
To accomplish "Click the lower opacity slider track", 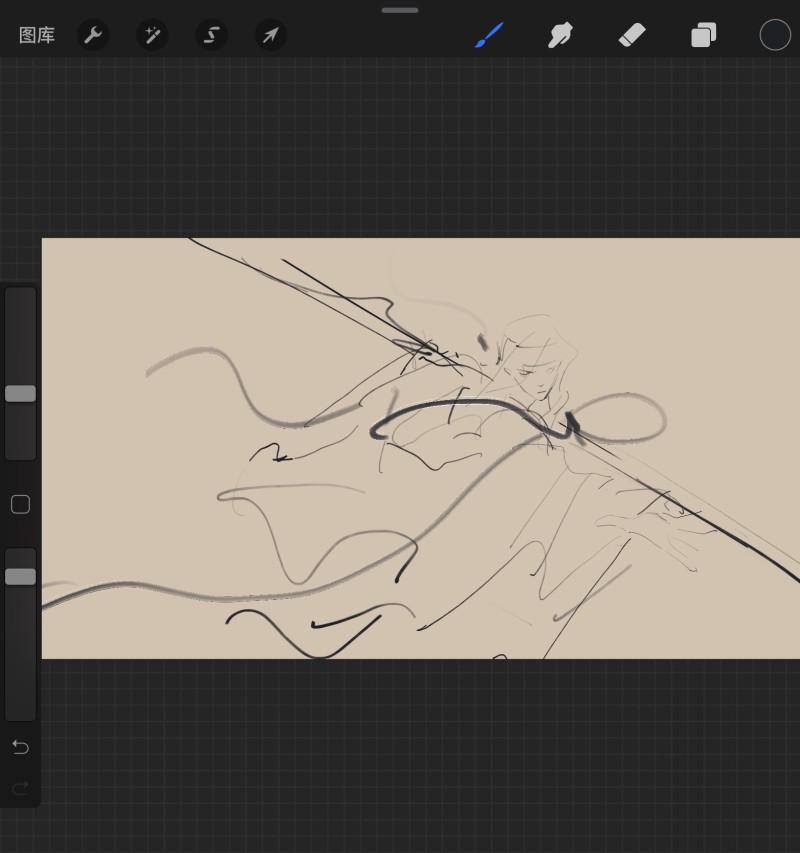I will click(x=21, y=634).
